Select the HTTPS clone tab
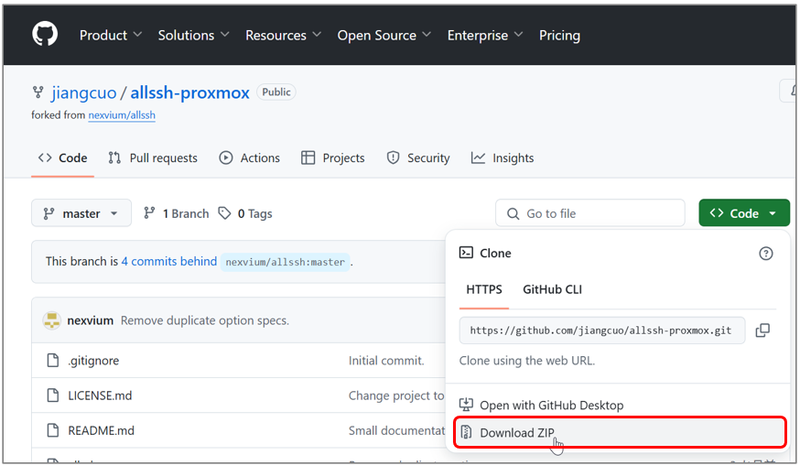 pos(484,290)
